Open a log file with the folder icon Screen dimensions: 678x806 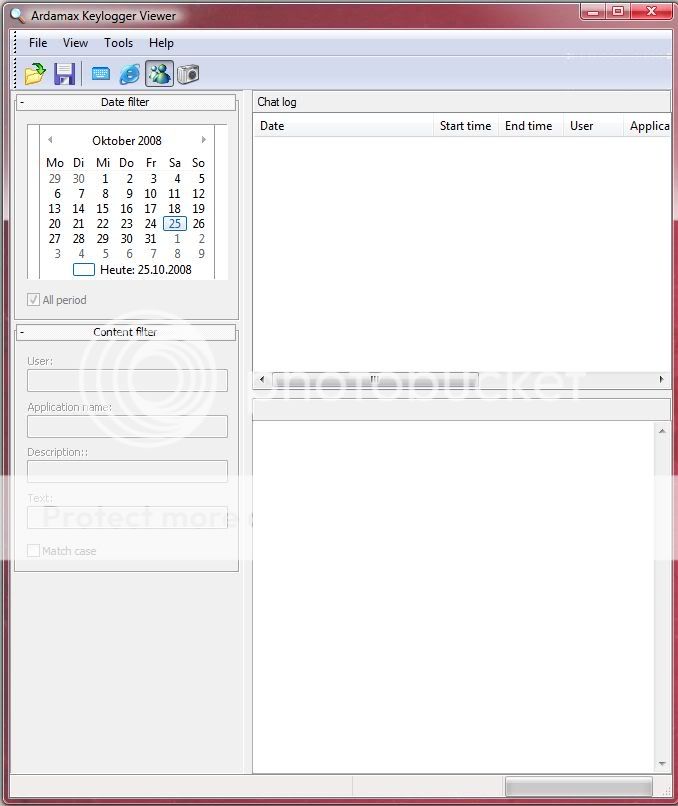[35, 74]
